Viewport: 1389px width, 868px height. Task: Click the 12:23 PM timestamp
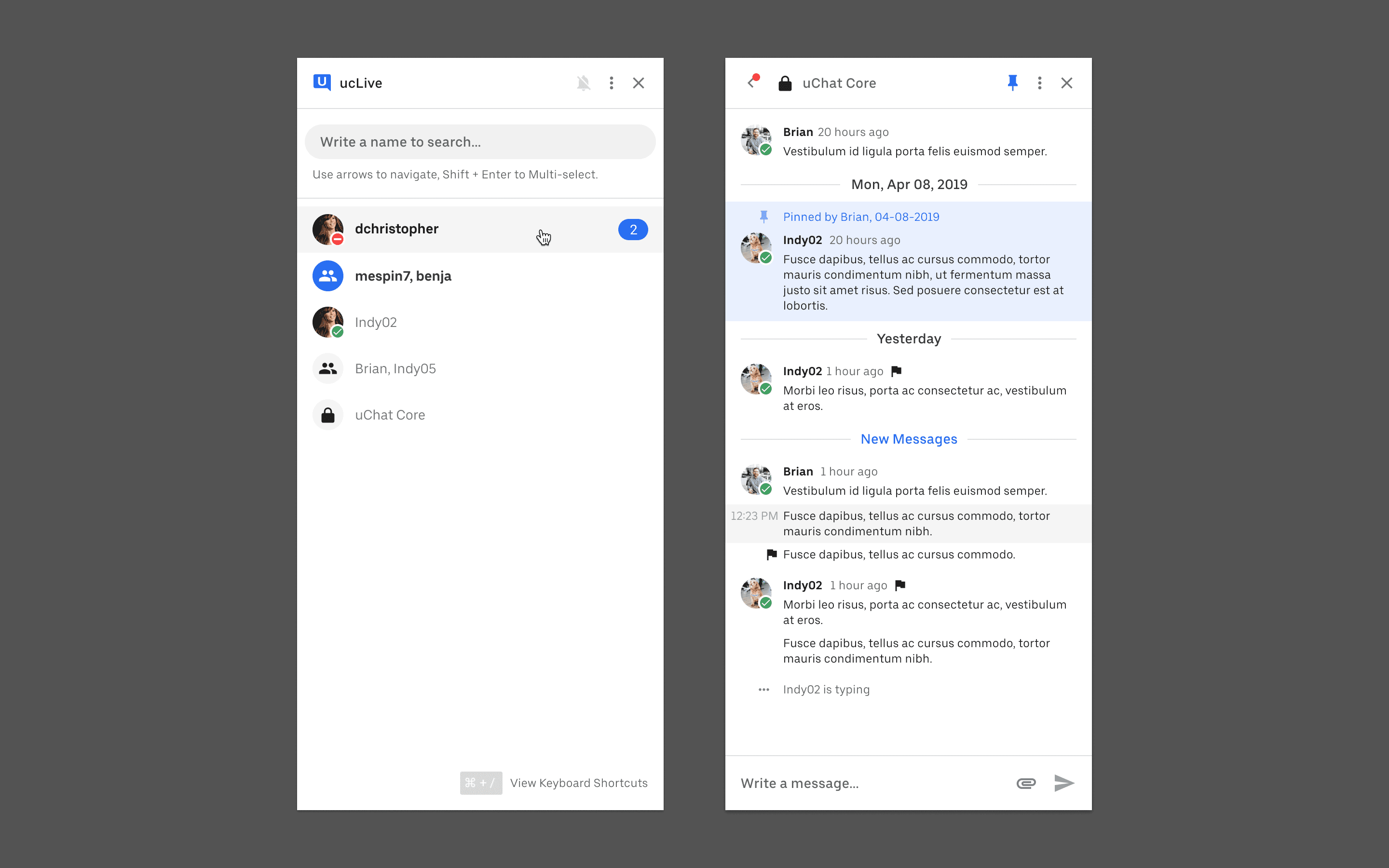tap(754, 516)
